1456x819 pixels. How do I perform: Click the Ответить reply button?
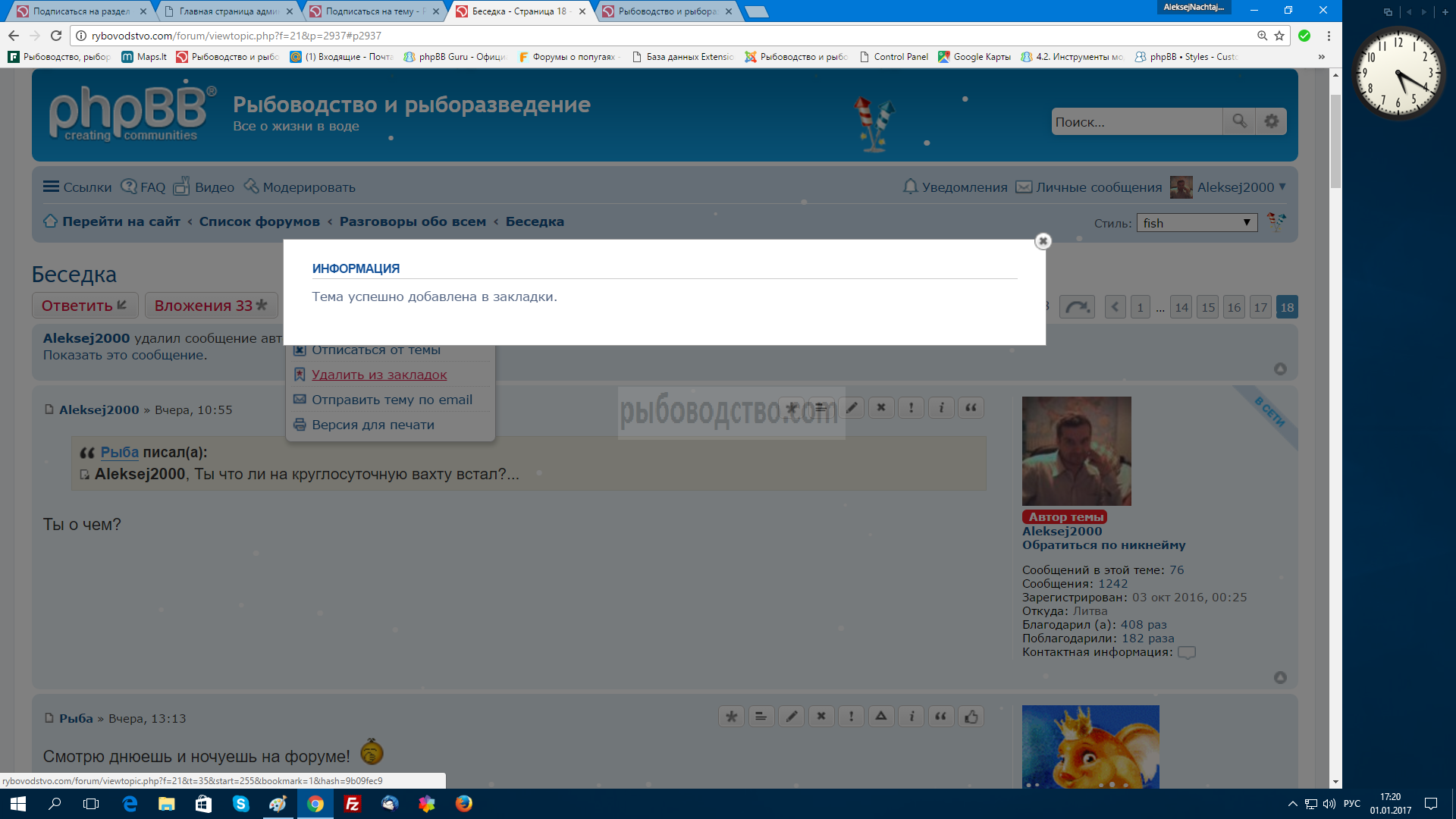(x=84, y=306)
